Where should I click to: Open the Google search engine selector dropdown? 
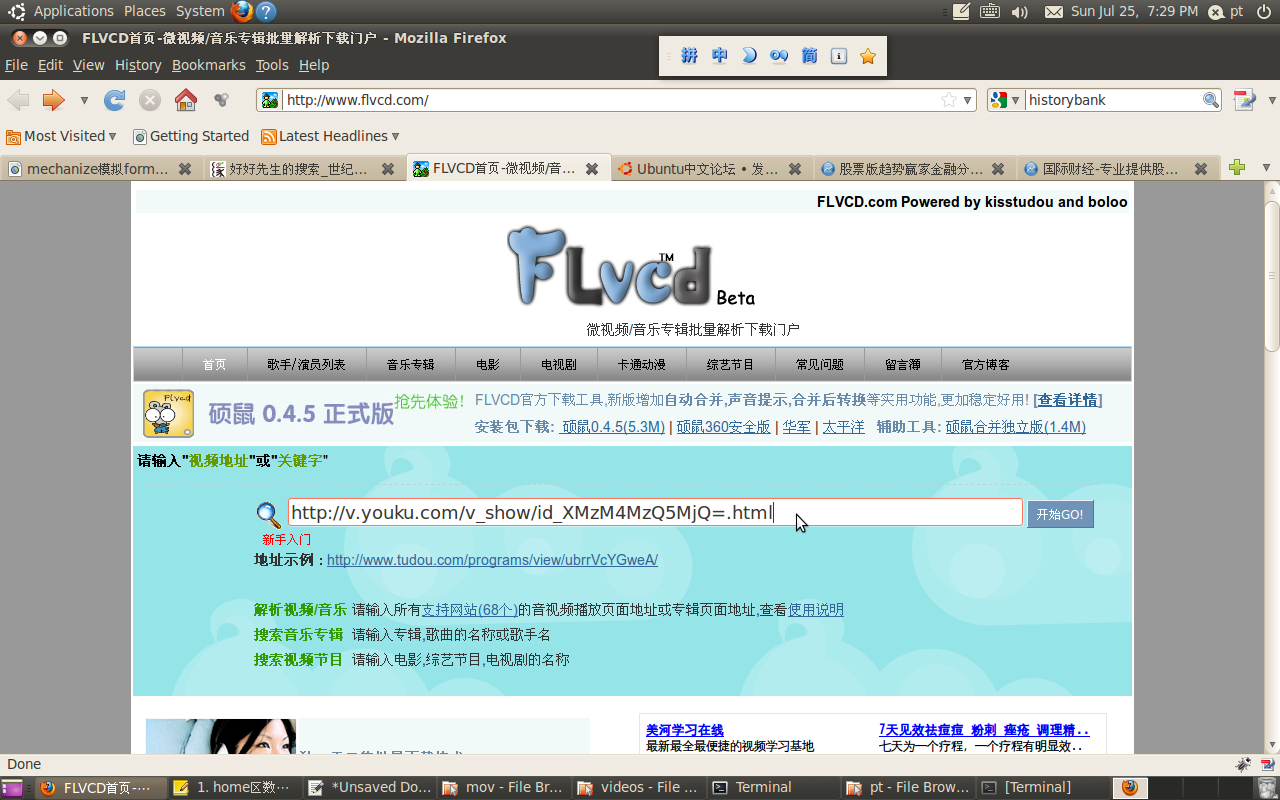click(1005, 100)
